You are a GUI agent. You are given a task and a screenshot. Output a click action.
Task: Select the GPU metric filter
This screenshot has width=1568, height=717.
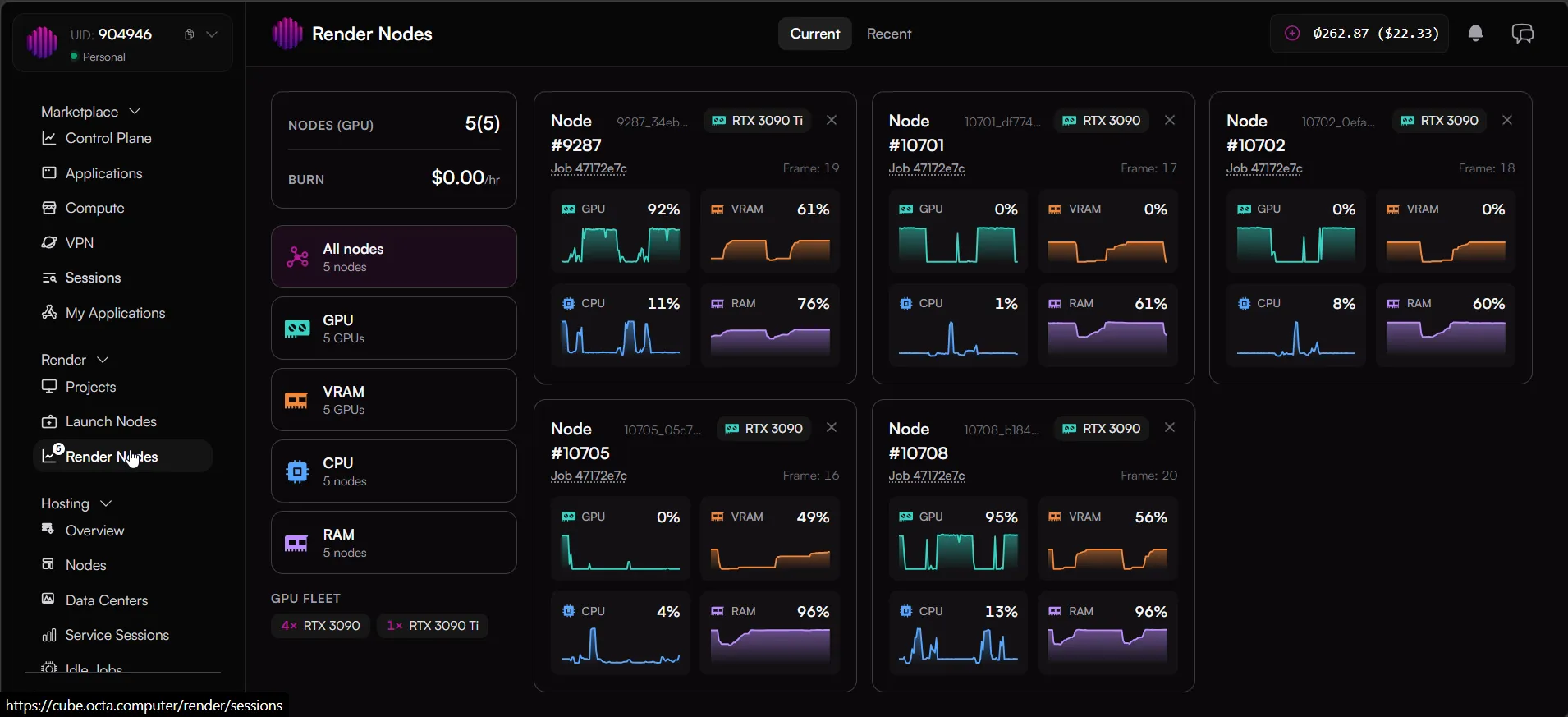[x=394, y=329]
